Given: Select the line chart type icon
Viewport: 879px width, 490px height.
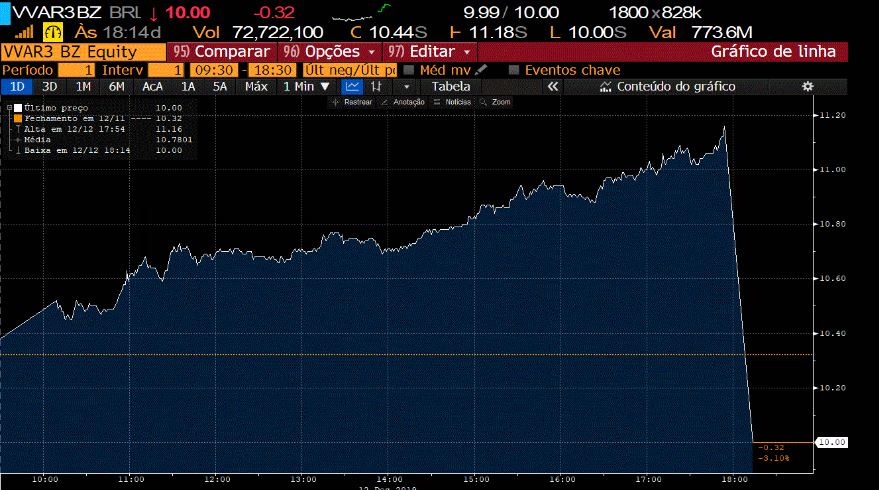Looking at the screenshot, I should [x=353, y=87].
